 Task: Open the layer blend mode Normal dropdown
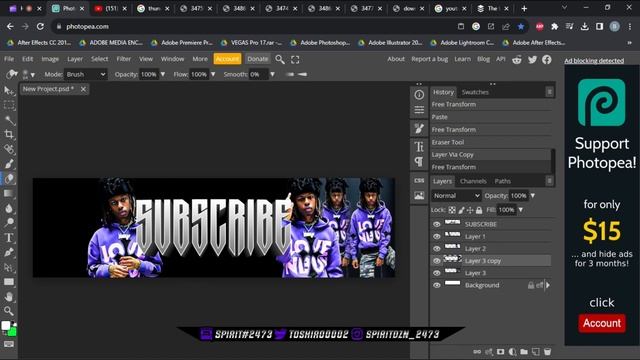pyautogui.click(x=456, y=196)
